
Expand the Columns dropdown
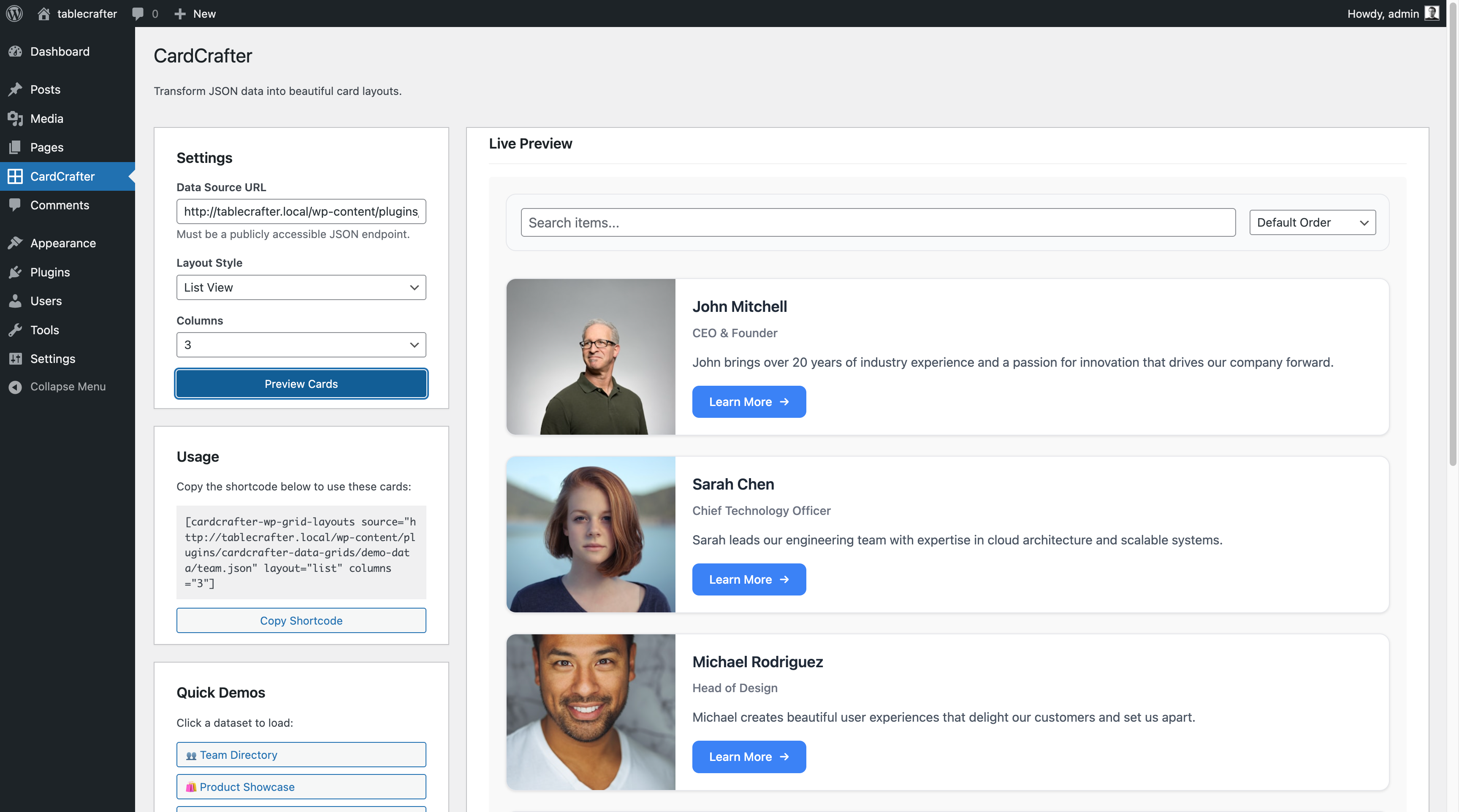[x=301, y=345]
